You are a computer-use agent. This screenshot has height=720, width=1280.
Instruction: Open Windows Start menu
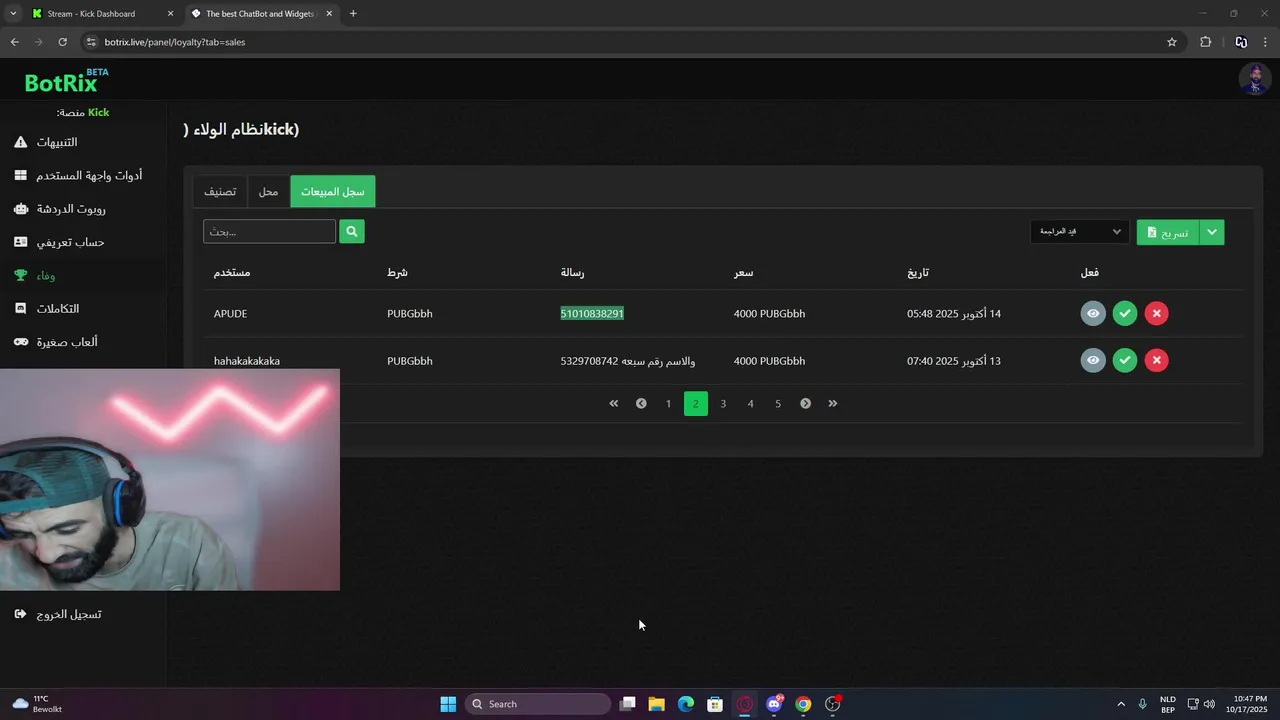448,704
